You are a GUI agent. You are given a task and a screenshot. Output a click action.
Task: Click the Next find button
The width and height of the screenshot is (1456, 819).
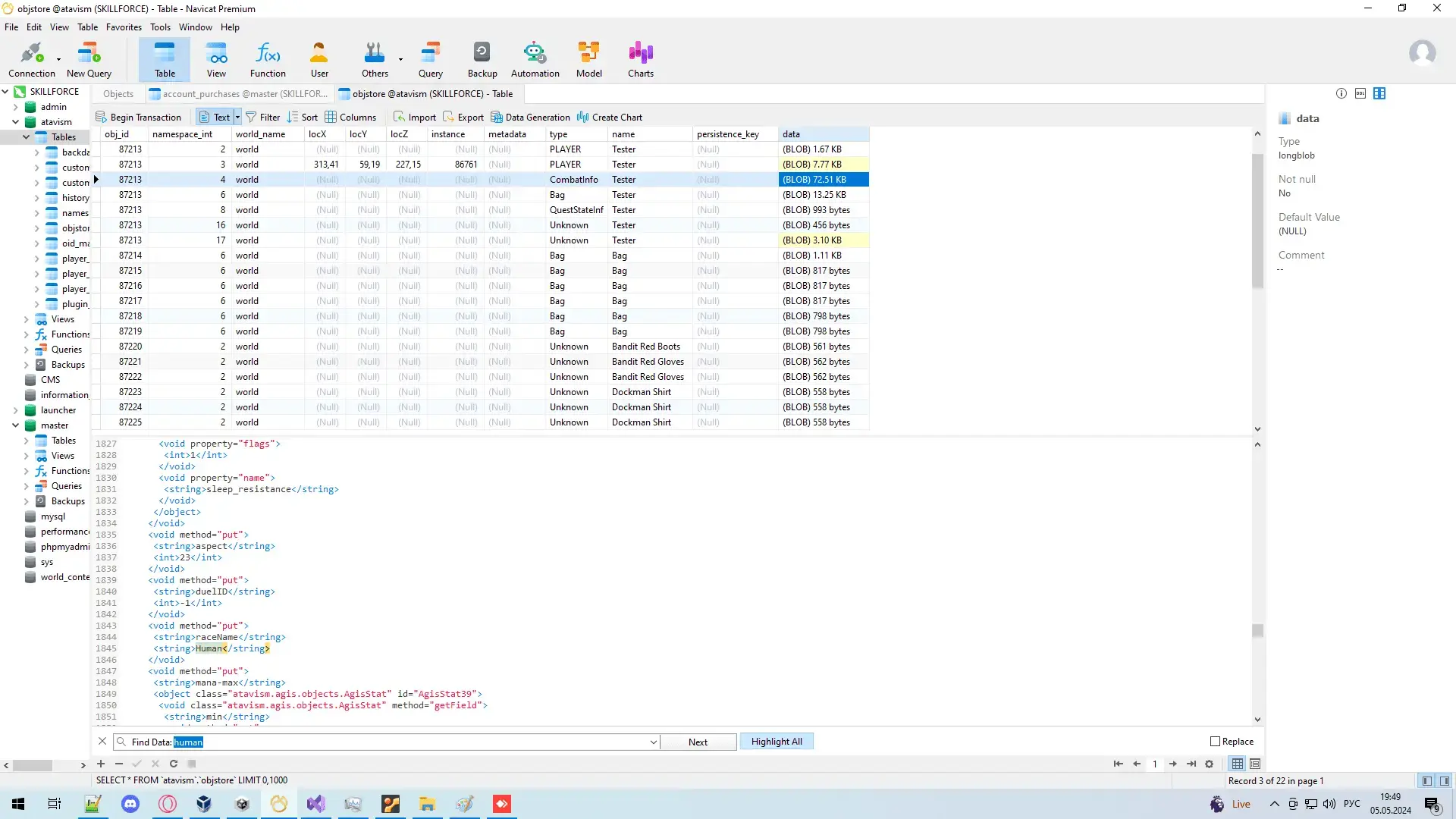coord(698,742)
